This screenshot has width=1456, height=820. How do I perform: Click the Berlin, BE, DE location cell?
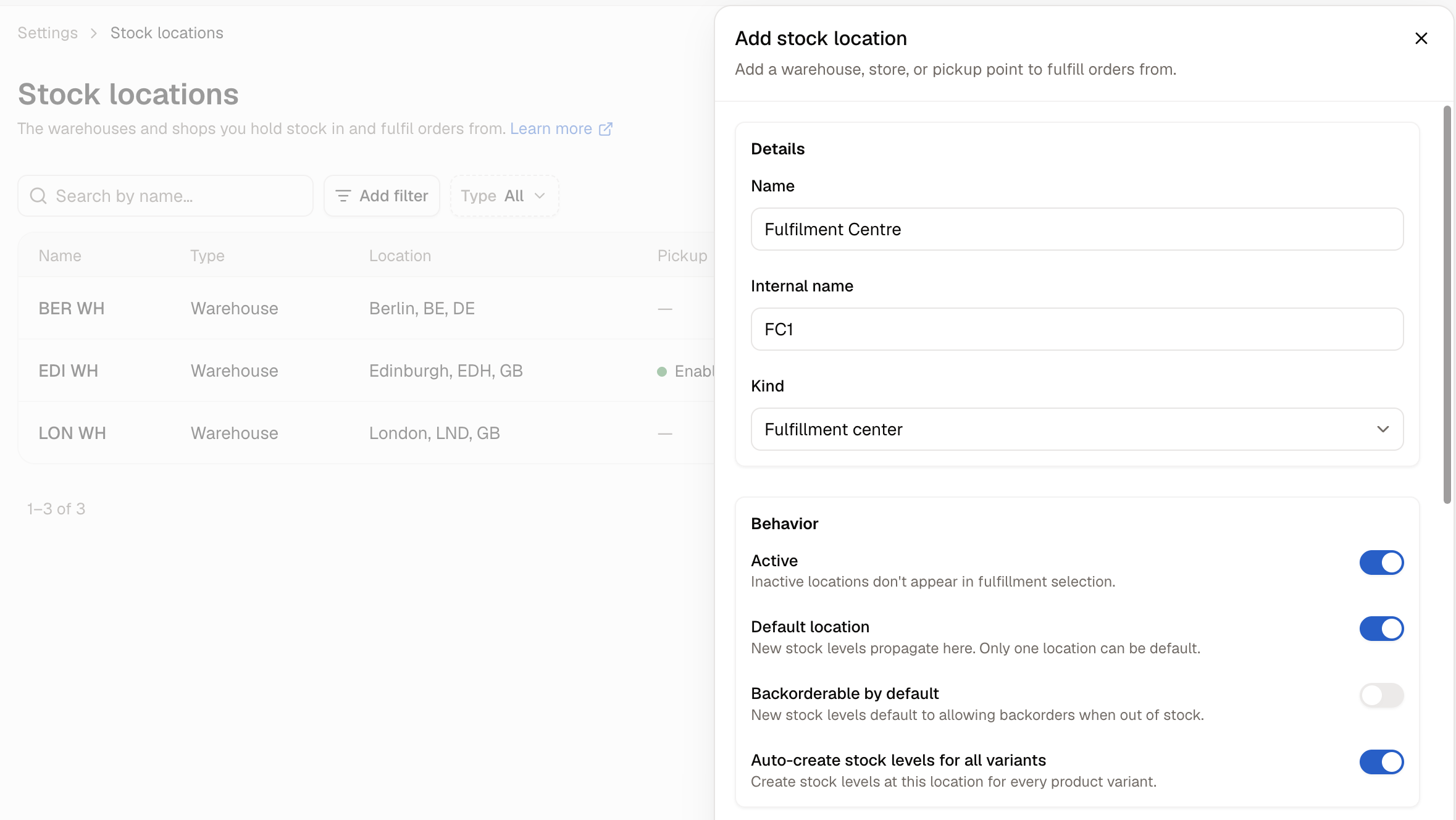click(x=422, y=308)
